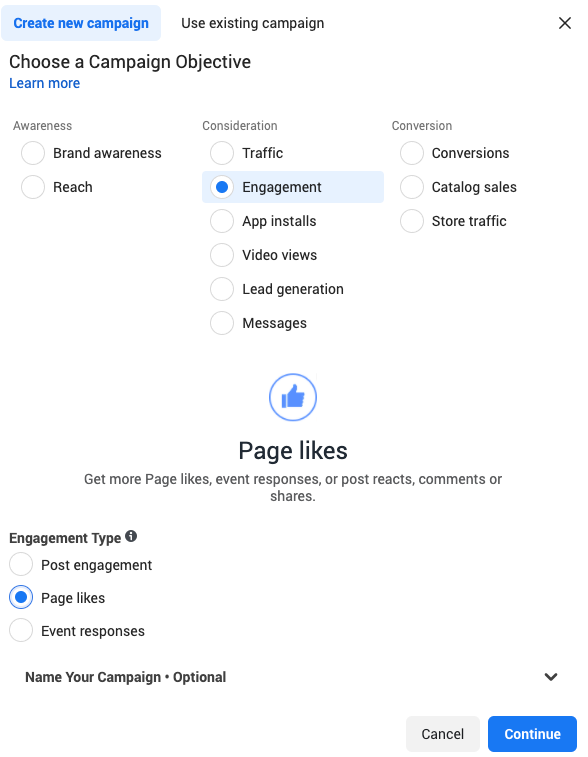Click the Continue button

pyautogui.click(x=532, y=734)
